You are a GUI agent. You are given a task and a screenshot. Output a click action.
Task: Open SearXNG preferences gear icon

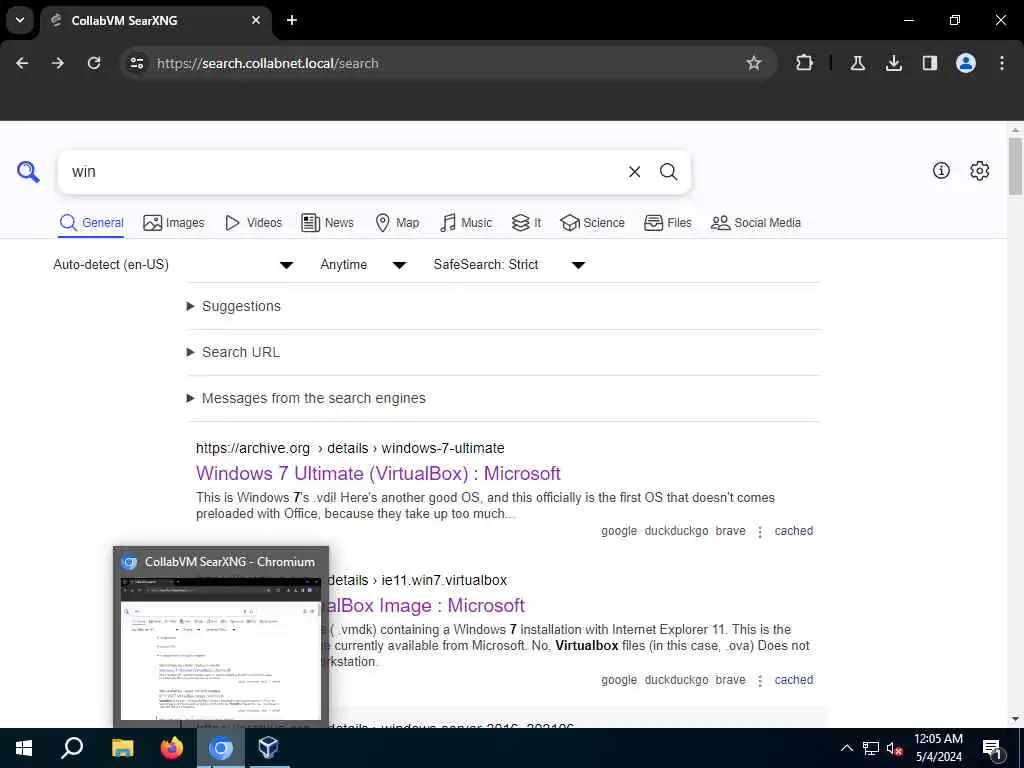pyautogui.click(x=980, y=170)
